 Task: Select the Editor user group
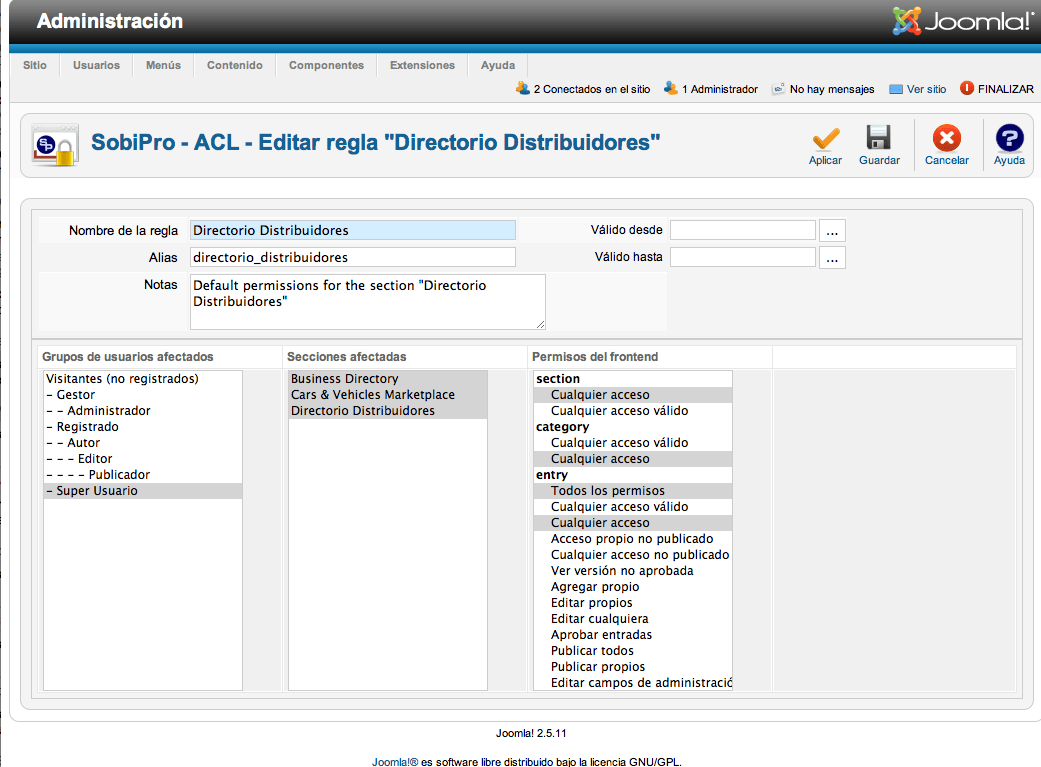(143, 458)
